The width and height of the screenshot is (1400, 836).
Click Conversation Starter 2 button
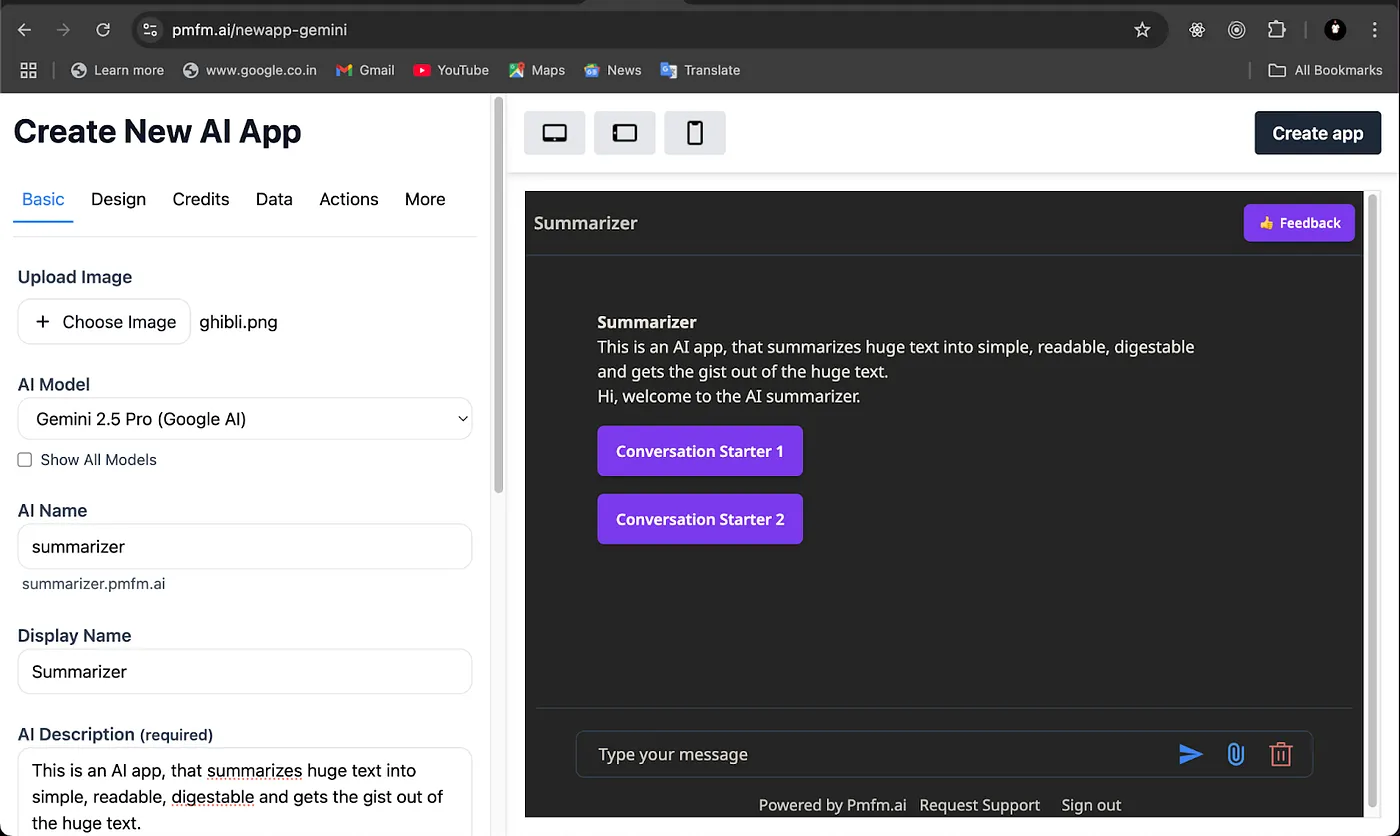pos(700,519)
